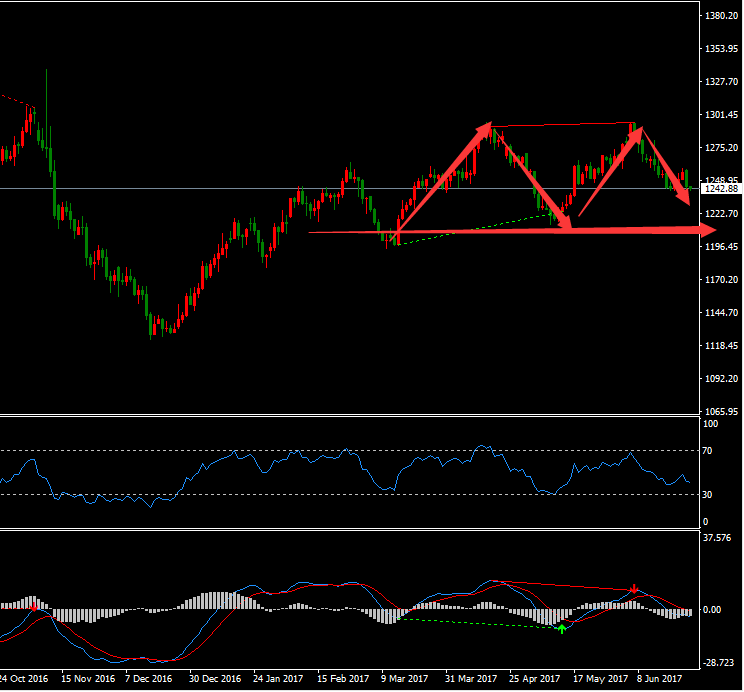Click the RSI oversold level label 30
This screenshot has width=744, height=692.
707,495
